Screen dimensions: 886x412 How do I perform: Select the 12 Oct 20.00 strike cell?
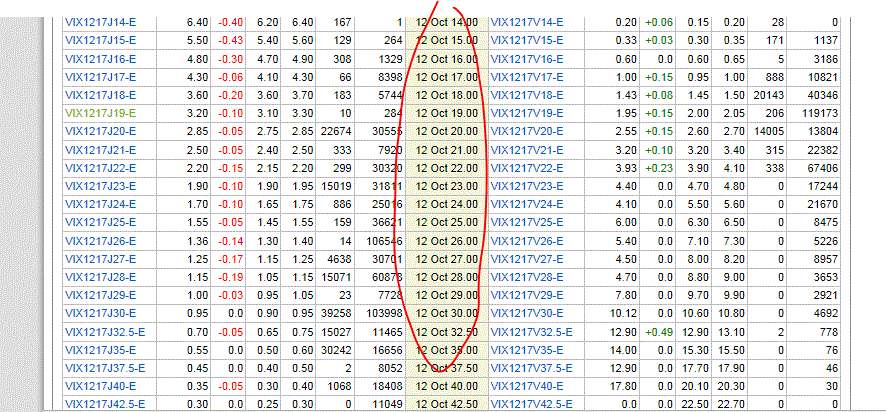447,132
